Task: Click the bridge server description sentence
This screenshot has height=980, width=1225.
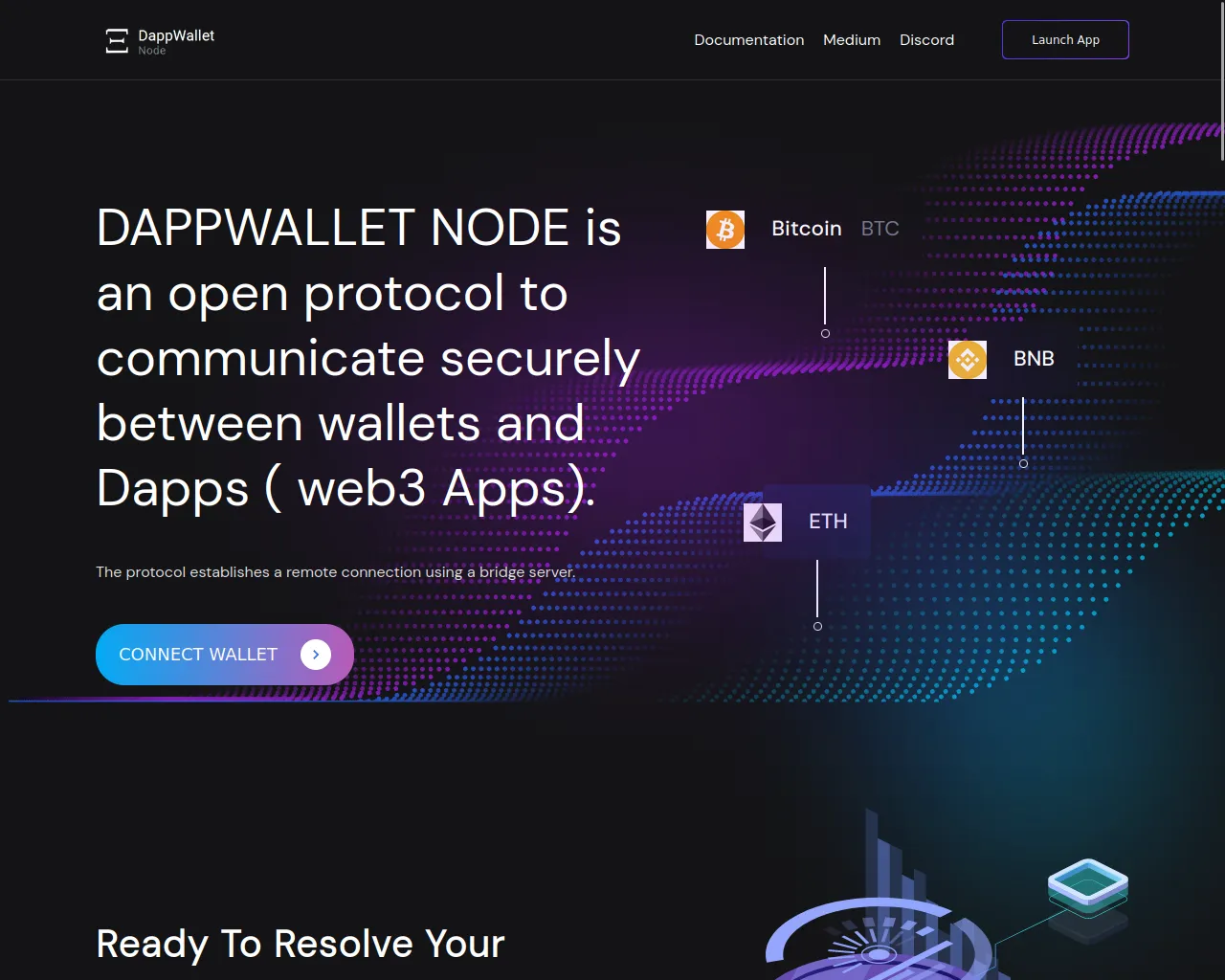Action: click(336, 572)
